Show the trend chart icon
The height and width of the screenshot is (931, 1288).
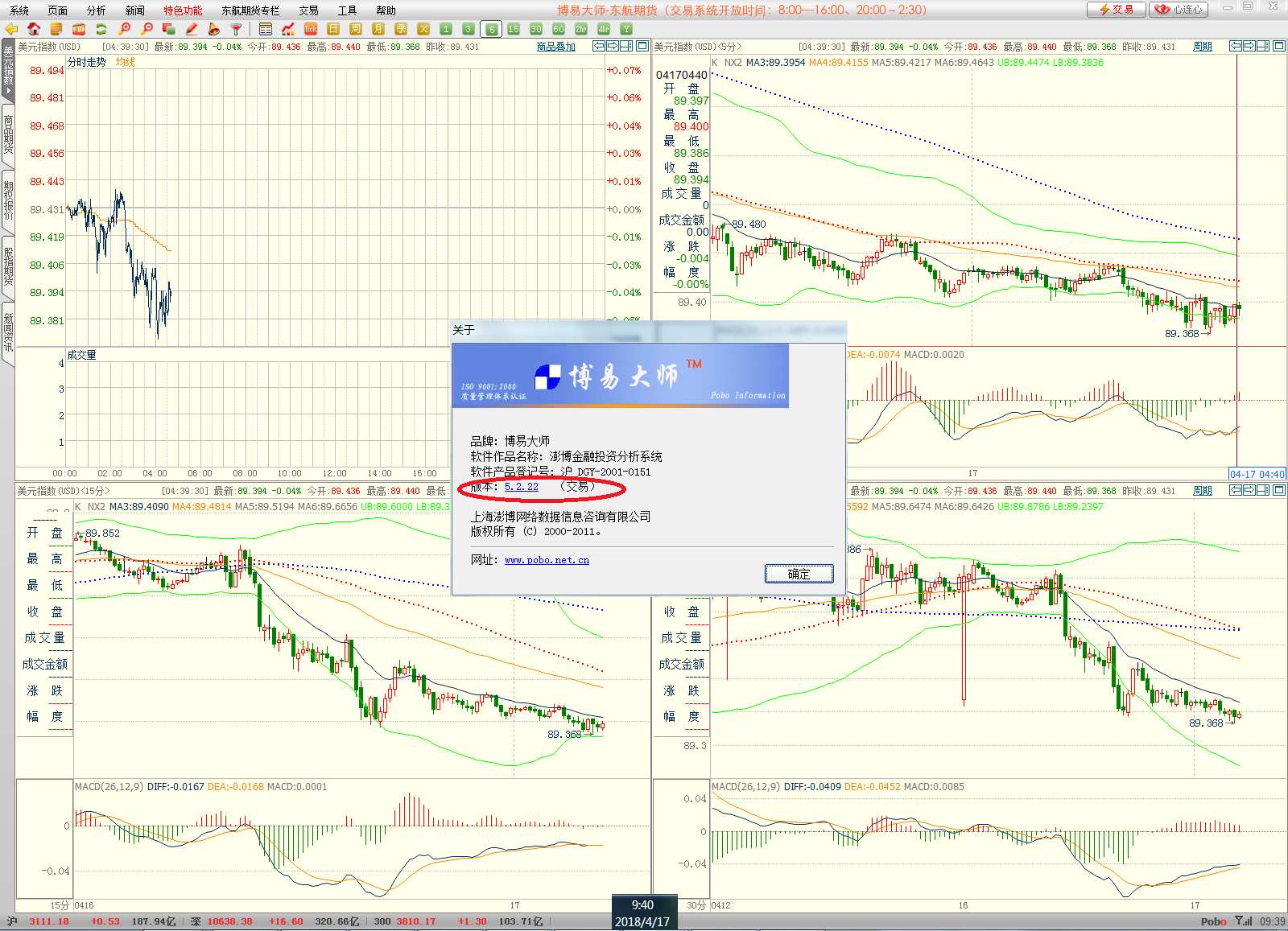tap(288, 29)
